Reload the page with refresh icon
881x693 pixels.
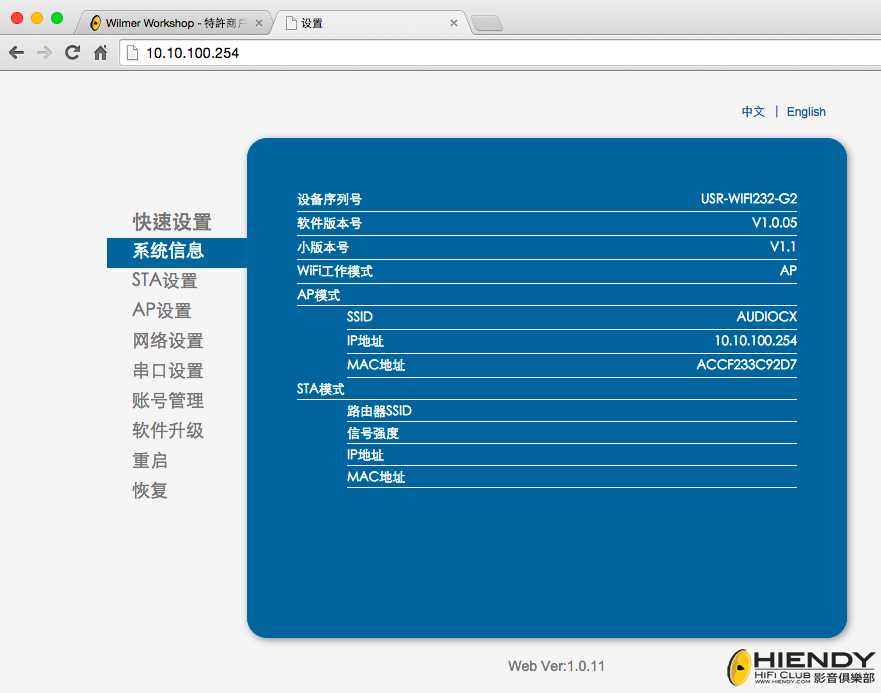(x=72, y=53)
